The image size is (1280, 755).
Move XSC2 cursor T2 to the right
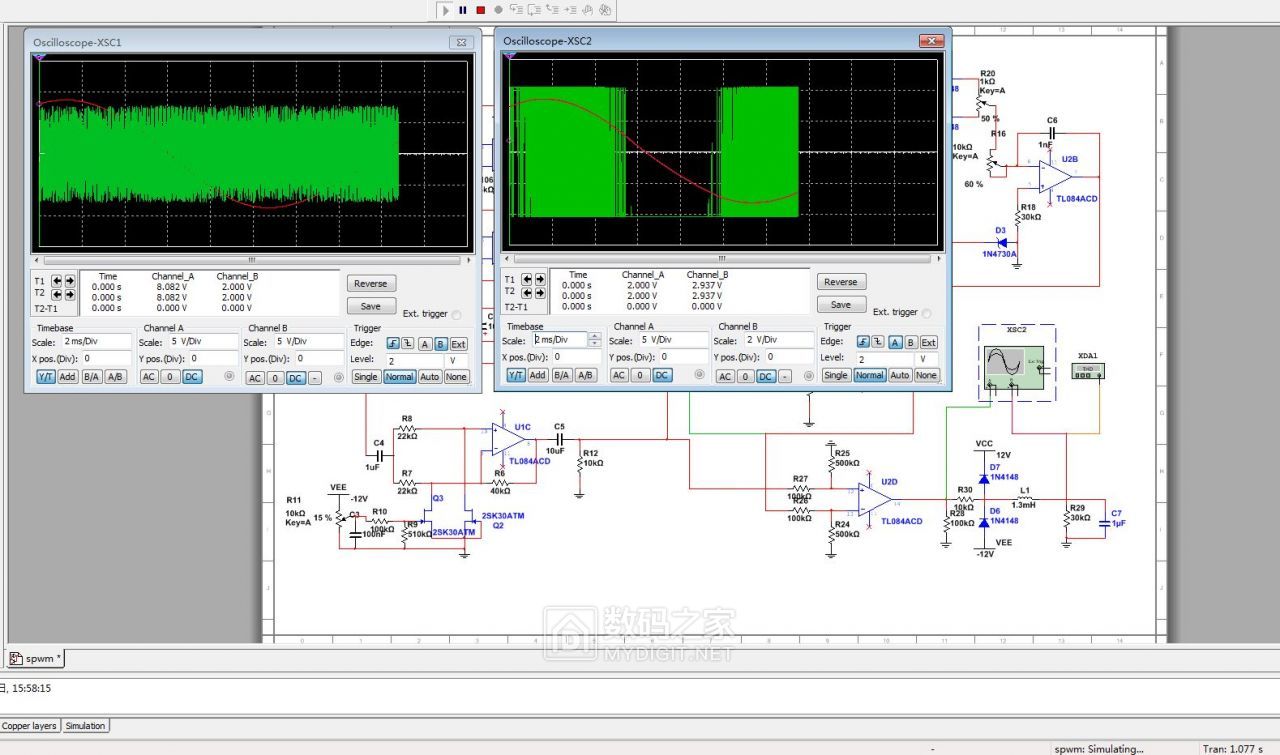pyautogui.click(x=540, y=293)
